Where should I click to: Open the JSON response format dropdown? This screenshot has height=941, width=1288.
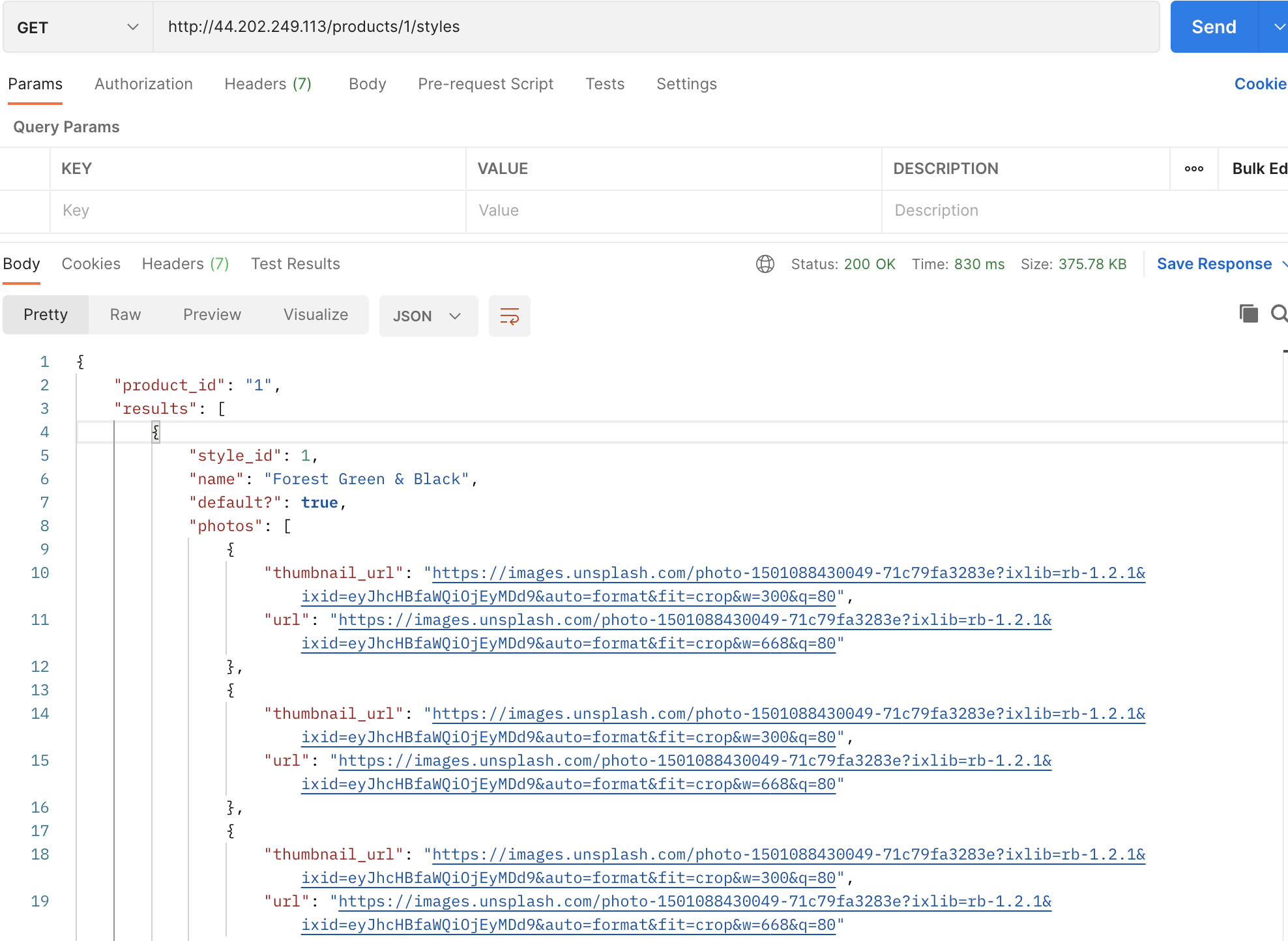[428, 316]
